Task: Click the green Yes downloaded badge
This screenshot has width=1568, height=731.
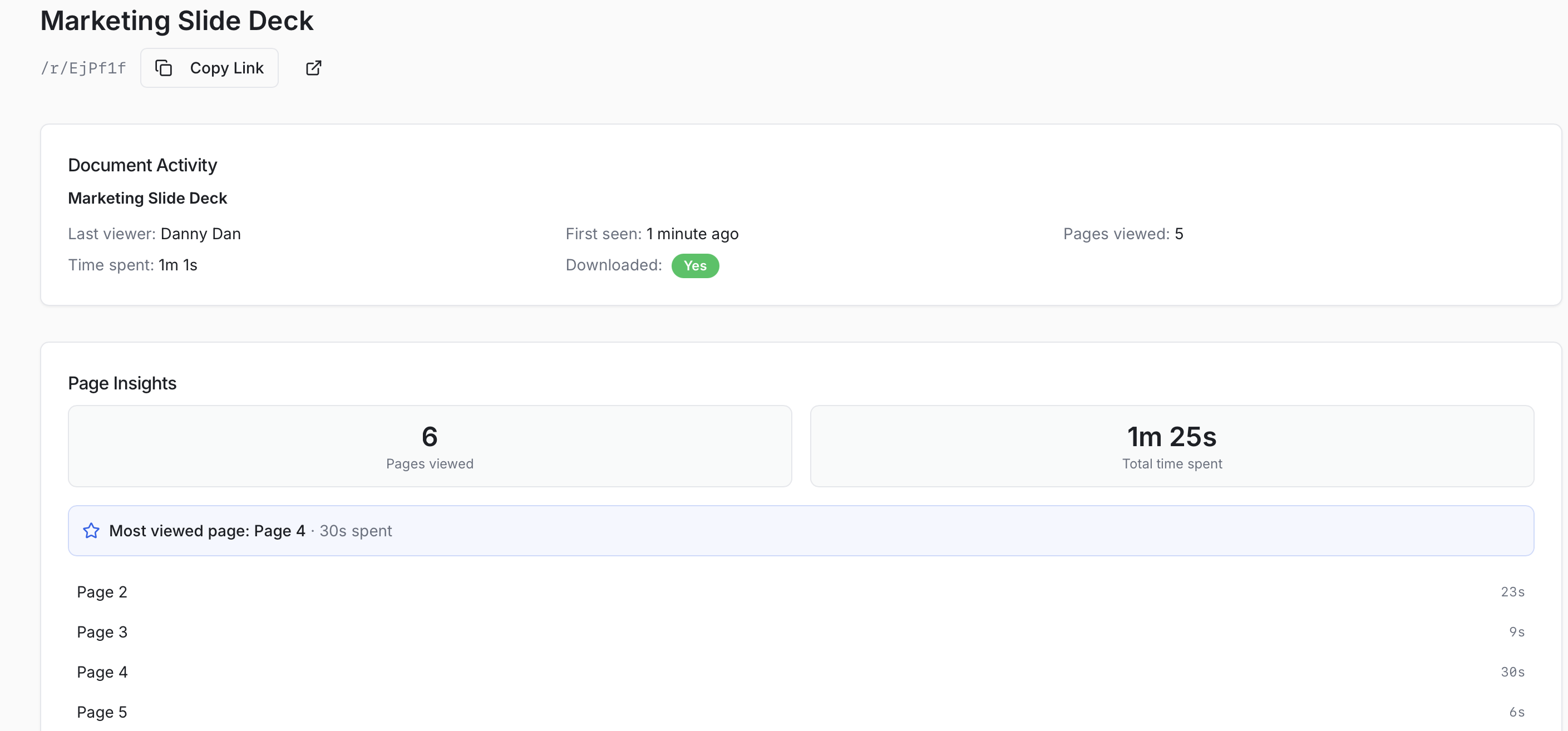Action: click(x=694, y=265)
